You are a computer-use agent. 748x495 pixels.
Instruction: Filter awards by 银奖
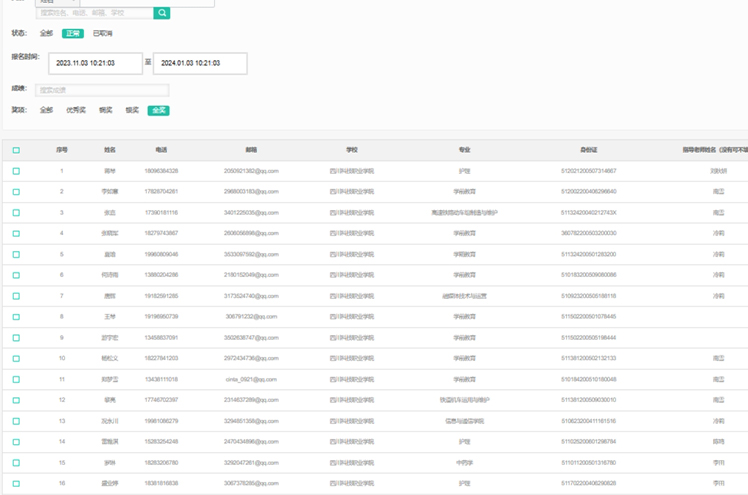[132, 110]
